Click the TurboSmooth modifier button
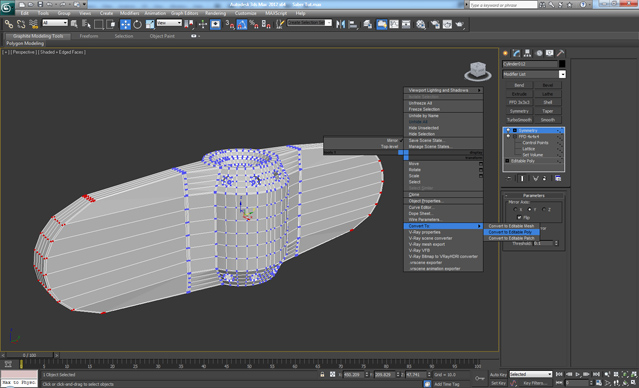 click(x=519, y=120)
